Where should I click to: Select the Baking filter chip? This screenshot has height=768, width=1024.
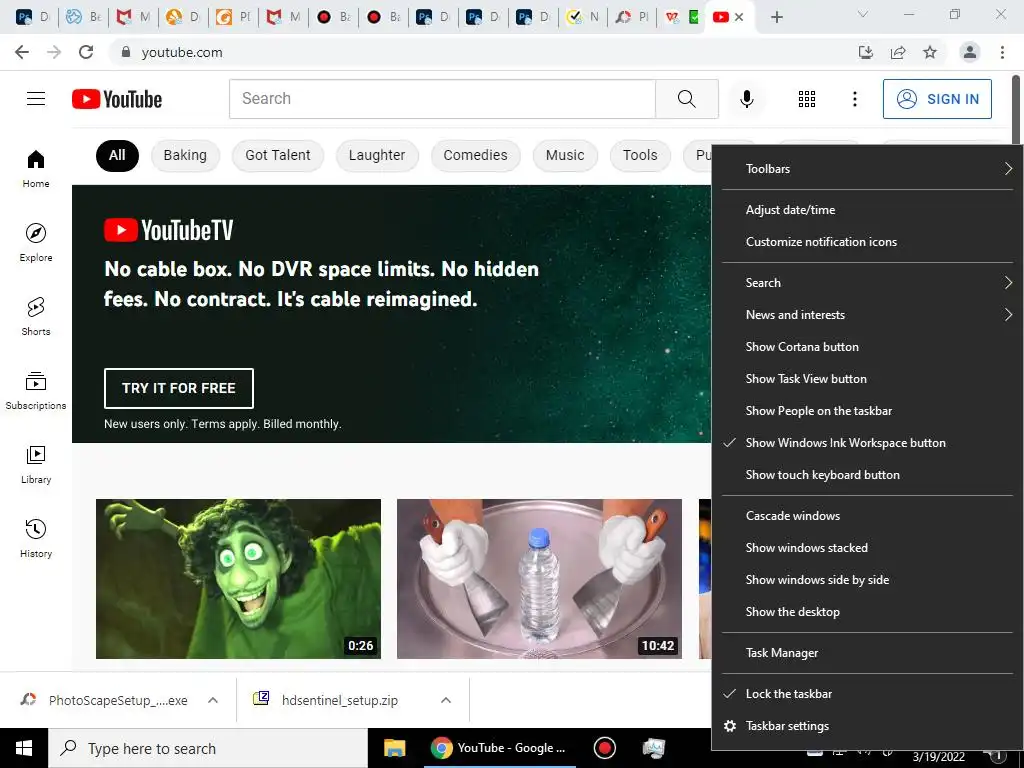[x=185, y=155]
